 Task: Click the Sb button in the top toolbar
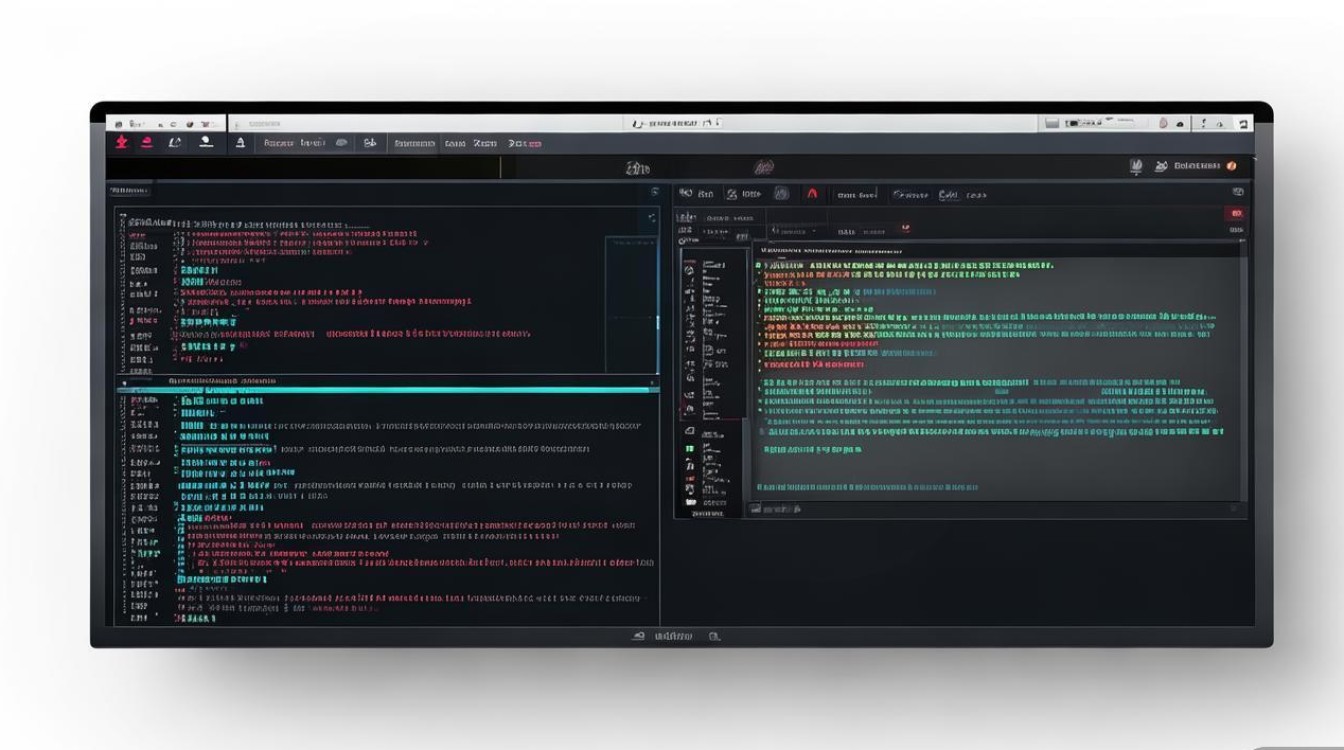point(369,143)
